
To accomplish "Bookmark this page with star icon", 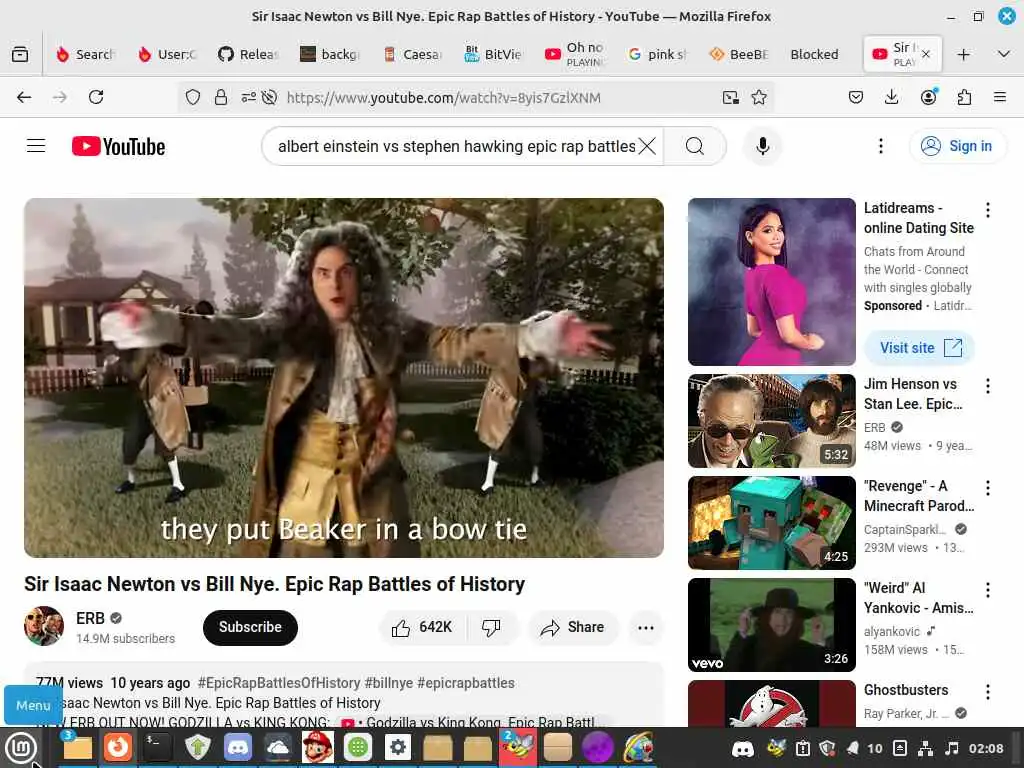I will coord(759,97).
